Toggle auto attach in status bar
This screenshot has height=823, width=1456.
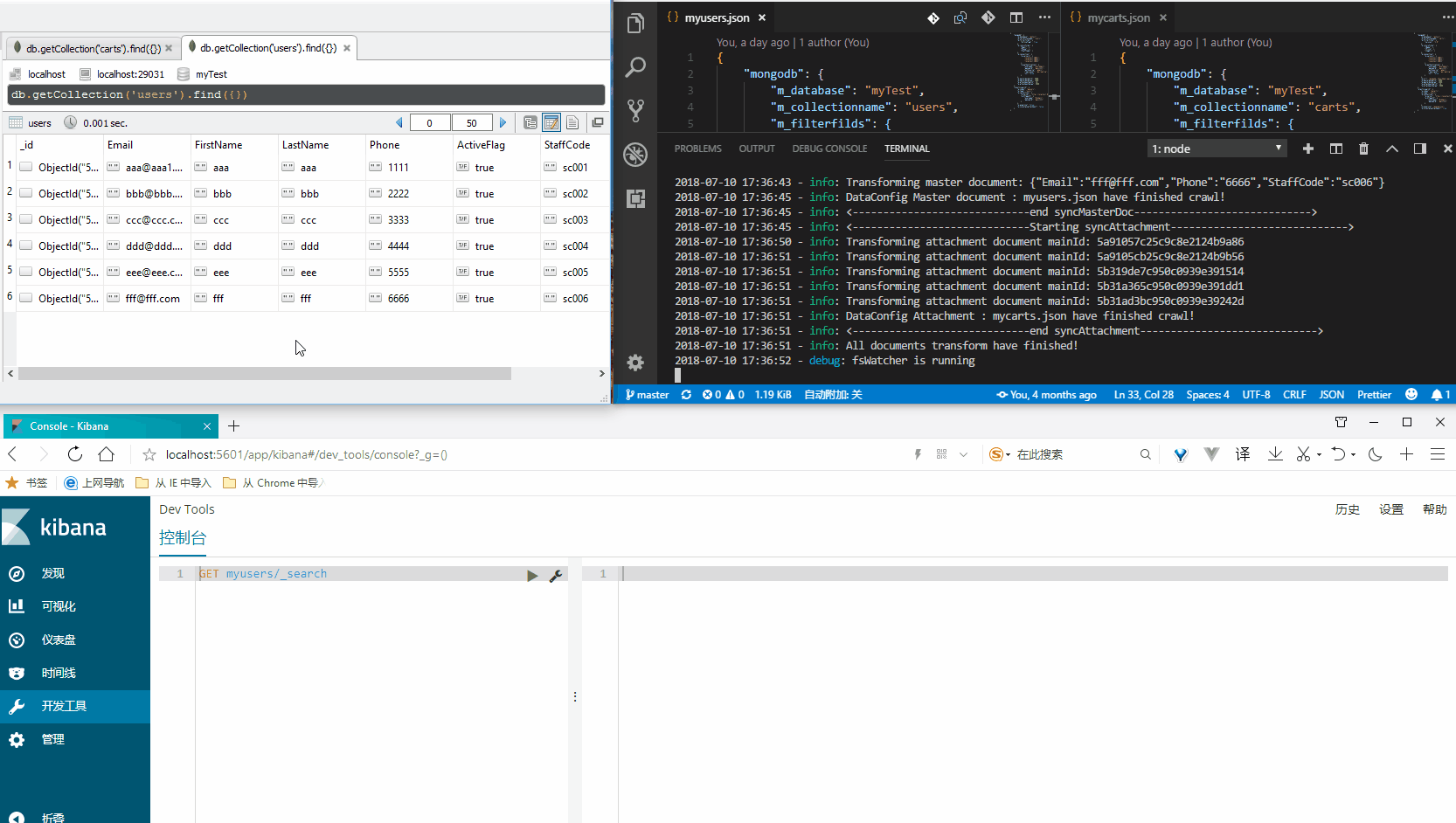(833, 395)
